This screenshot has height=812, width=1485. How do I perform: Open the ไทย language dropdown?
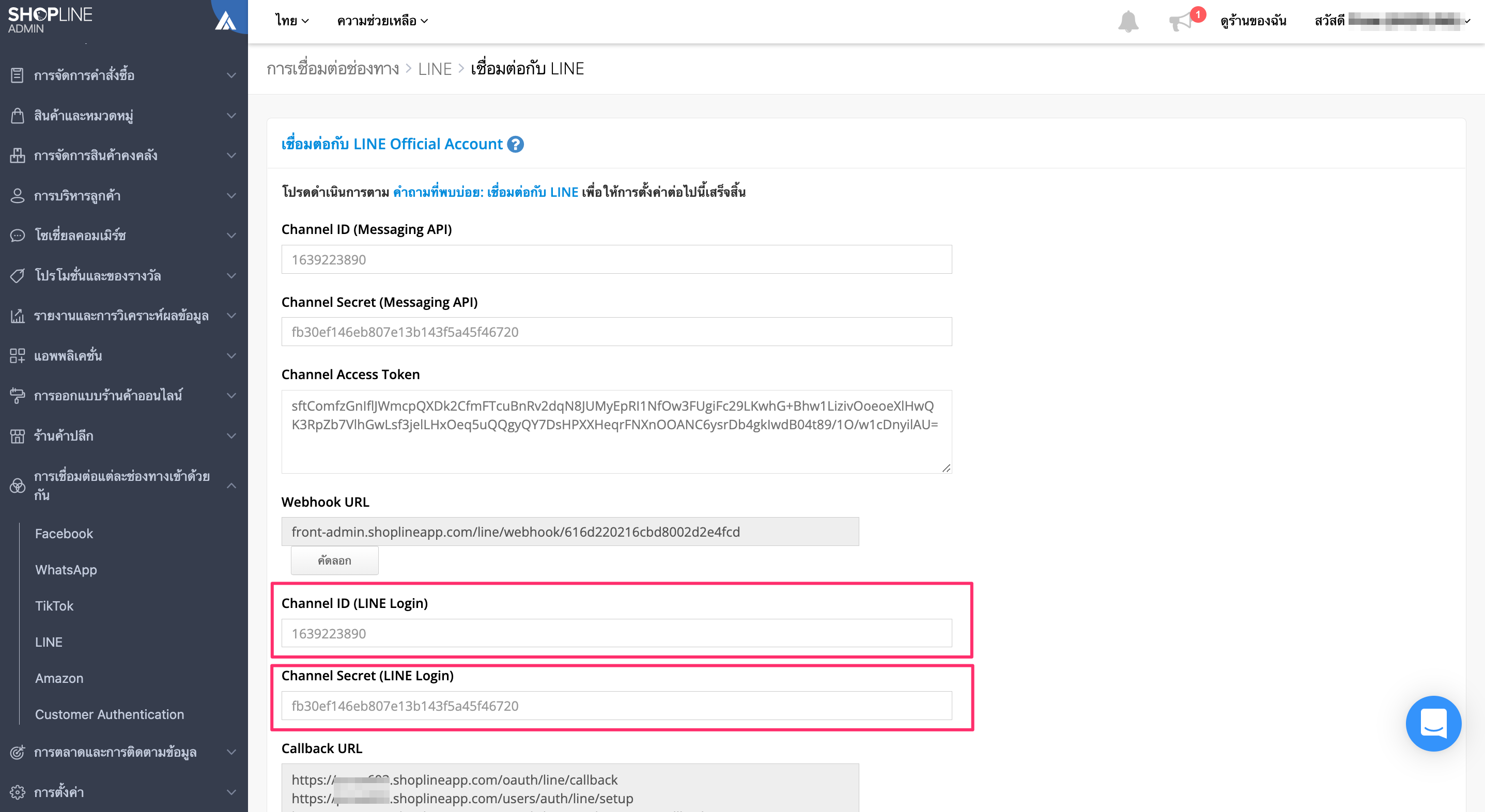(292, 21)
